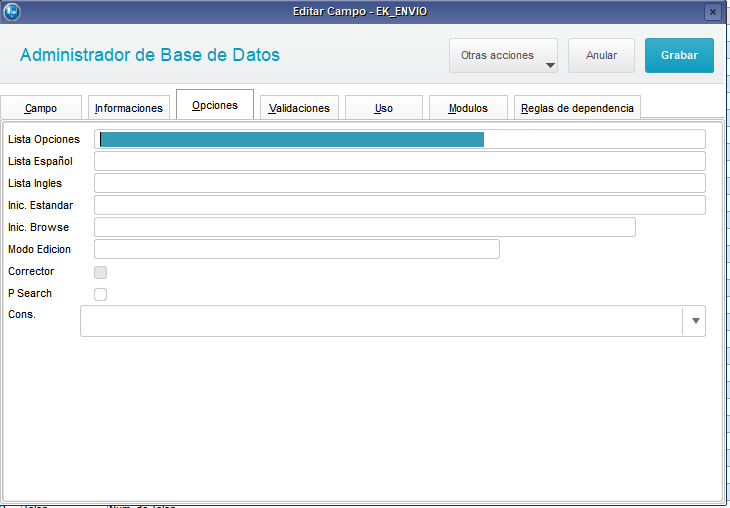Click the Lista Opciones label
The height and width of the screenshot is (508, 730).
44,139
